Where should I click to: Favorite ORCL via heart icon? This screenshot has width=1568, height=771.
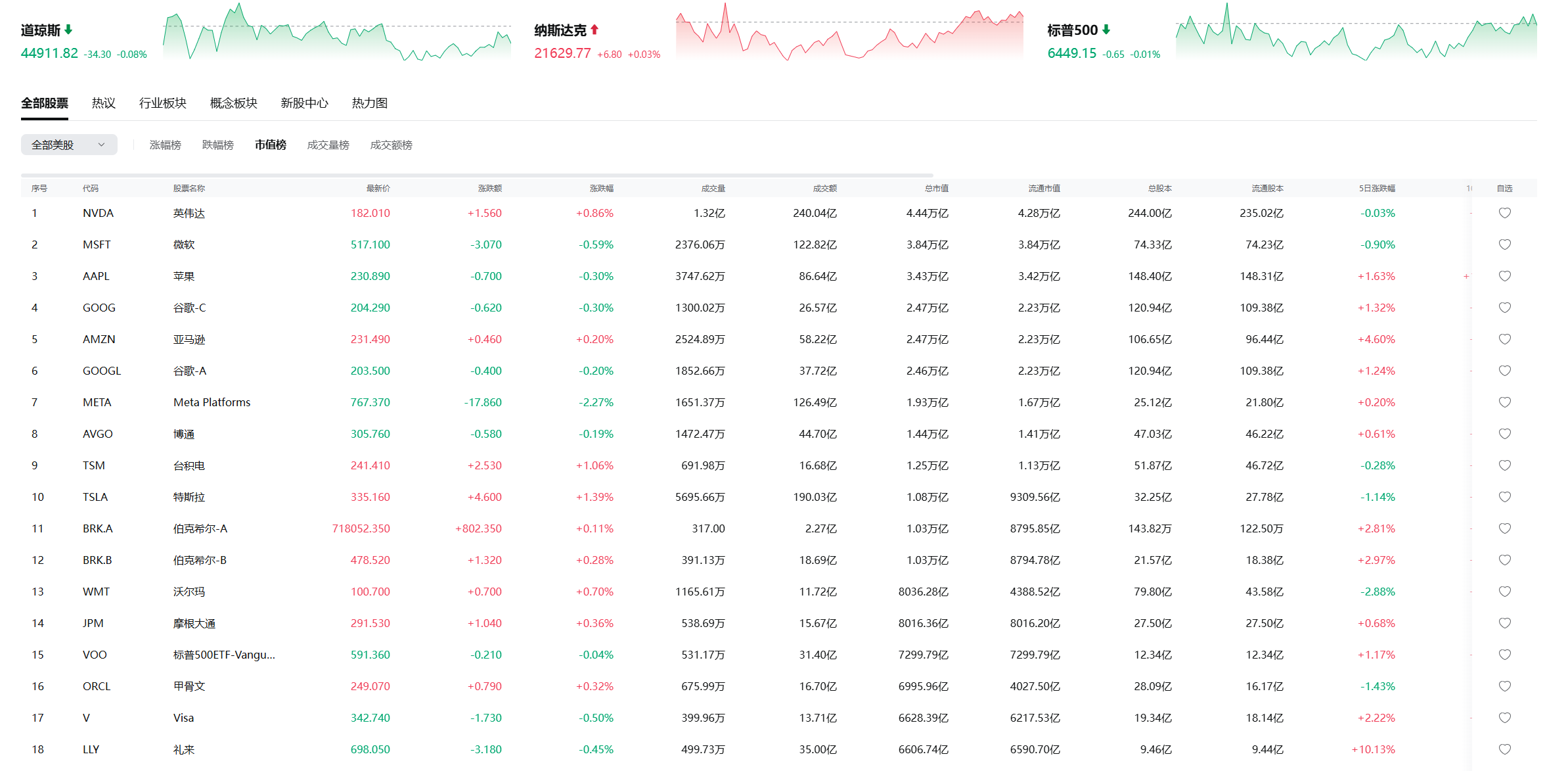[1504, 686]
